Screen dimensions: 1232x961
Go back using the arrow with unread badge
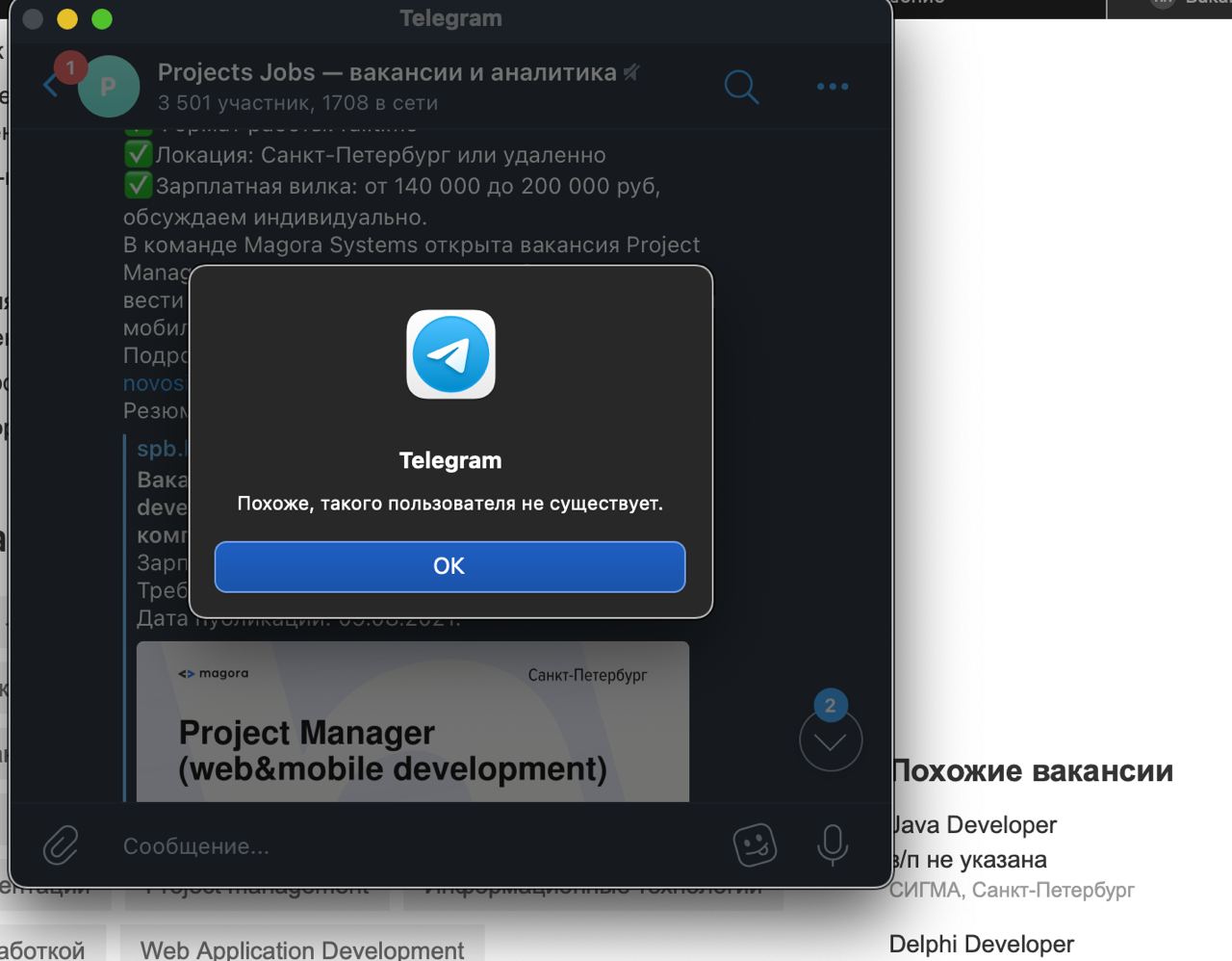tap(52, 85)
